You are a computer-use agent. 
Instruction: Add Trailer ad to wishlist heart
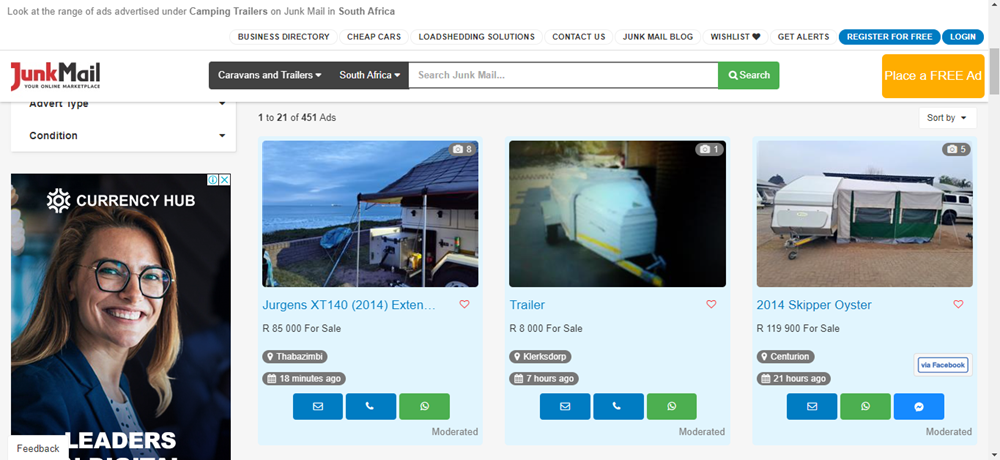tap(711, 304)
